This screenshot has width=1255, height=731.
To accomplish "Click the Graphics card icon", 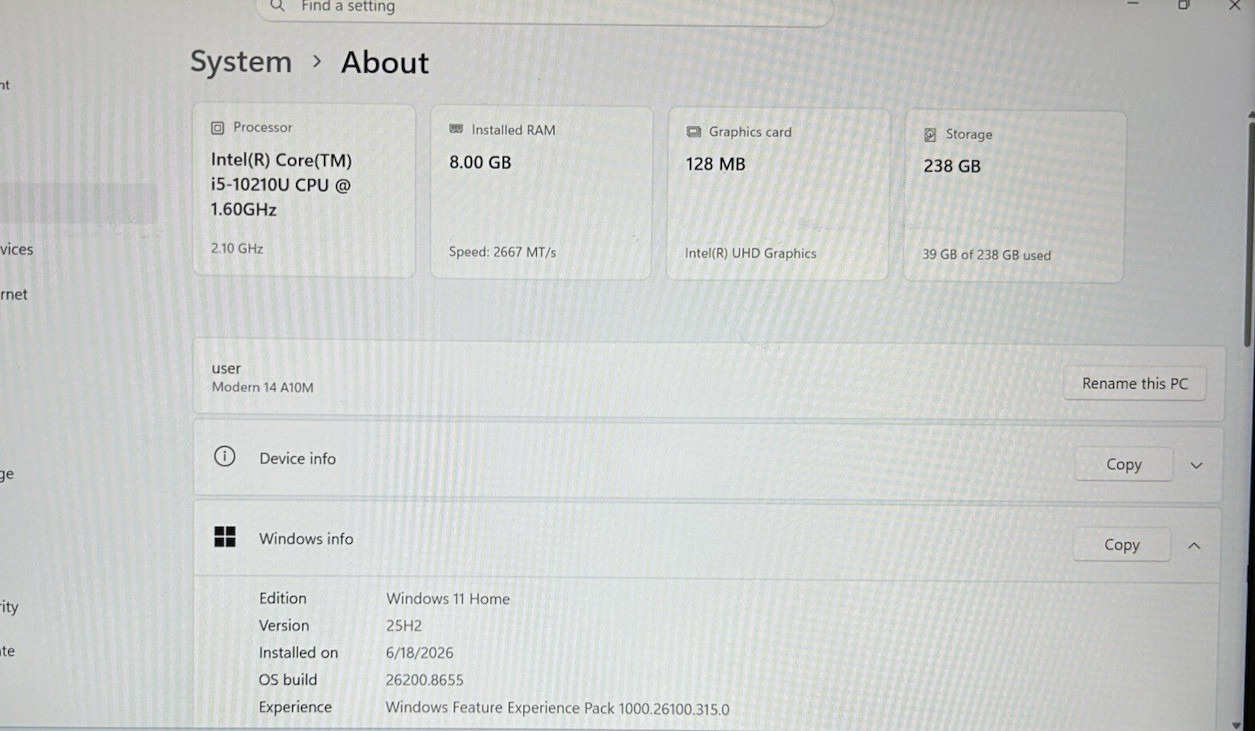I will point(694,132).
